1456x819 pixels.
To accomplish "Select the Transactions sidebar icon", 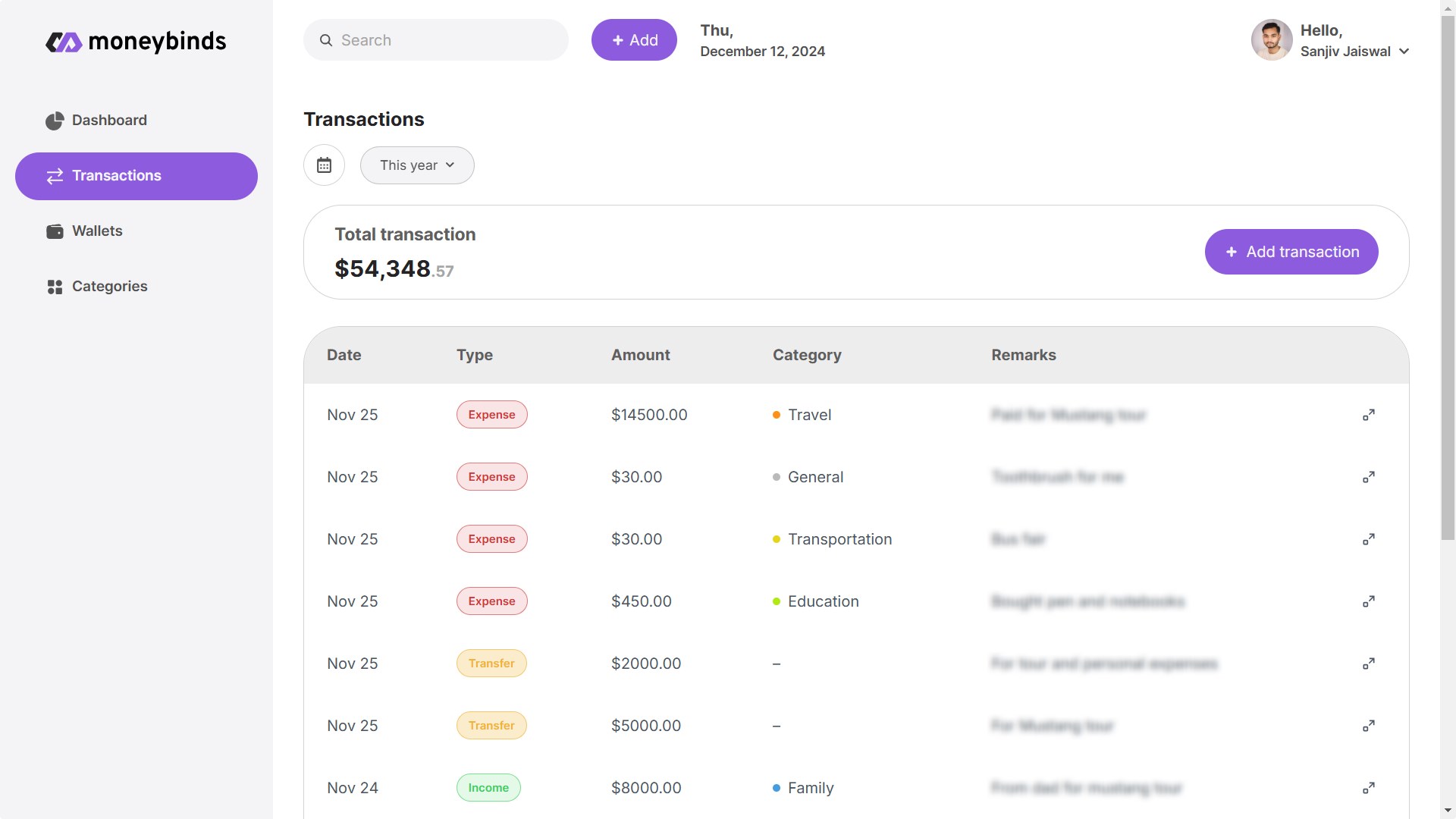I will 55,175.
